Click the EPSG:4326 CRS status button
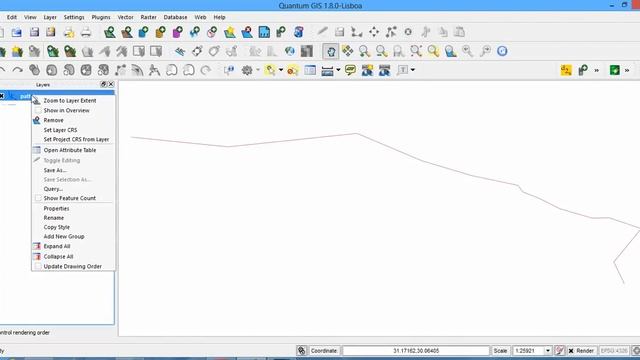Viewport: 640px width, 360px height. 614,351
